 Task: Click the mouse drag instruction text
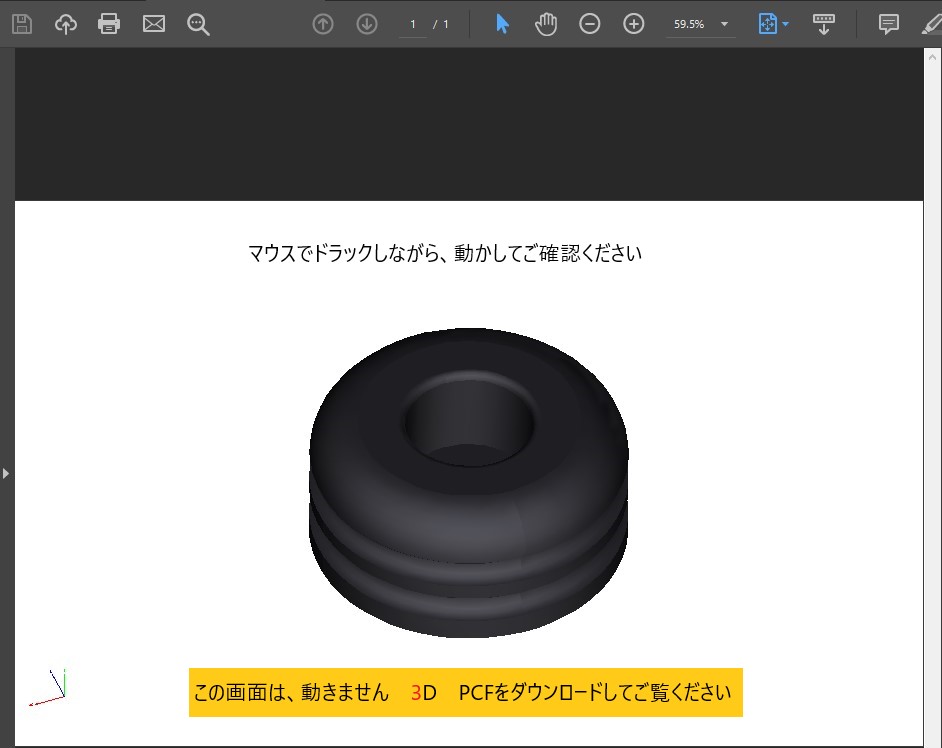pos(445,253)
